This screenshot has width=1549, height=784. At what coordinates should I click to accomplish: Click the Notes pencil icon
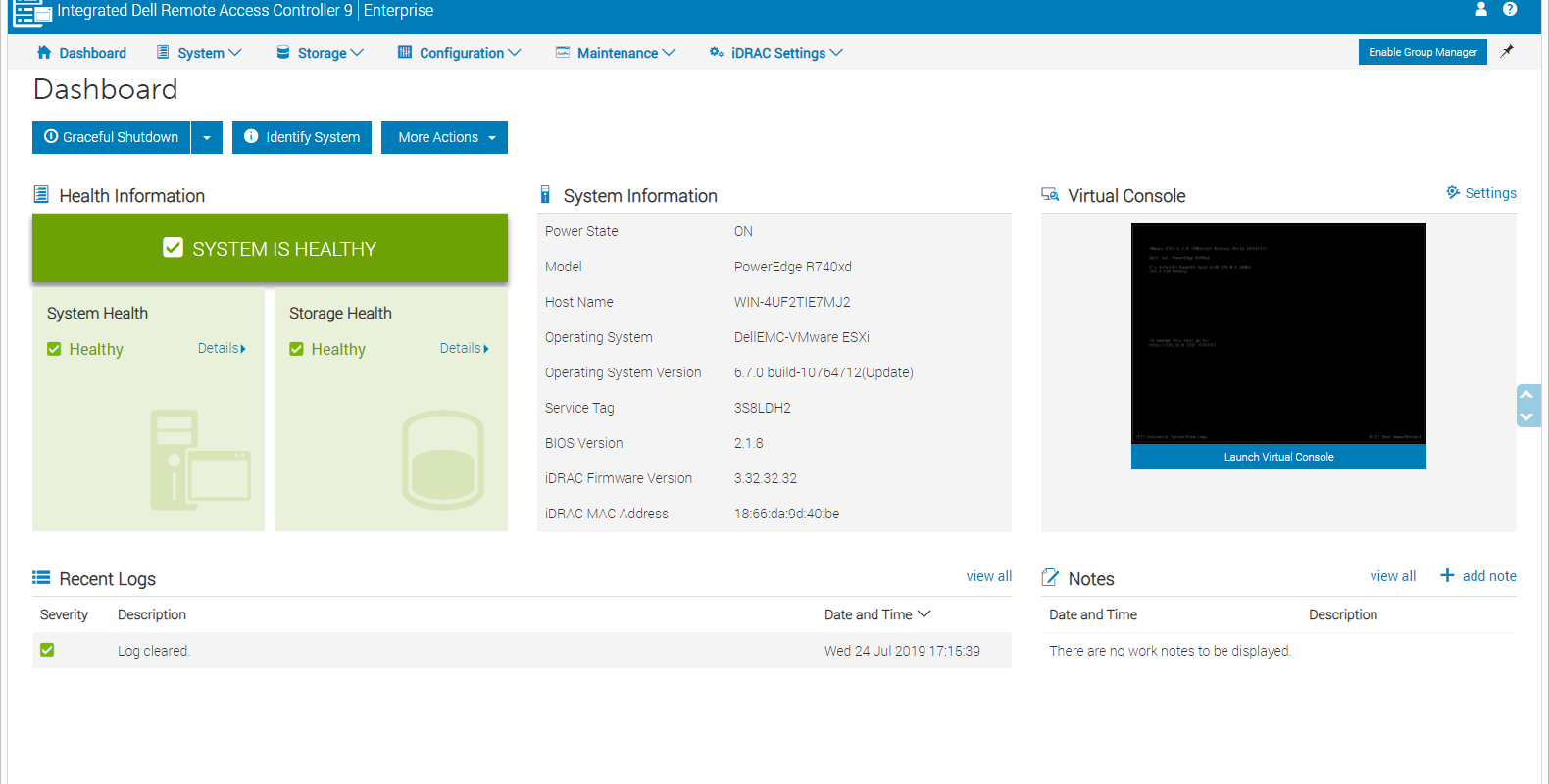1050,577
